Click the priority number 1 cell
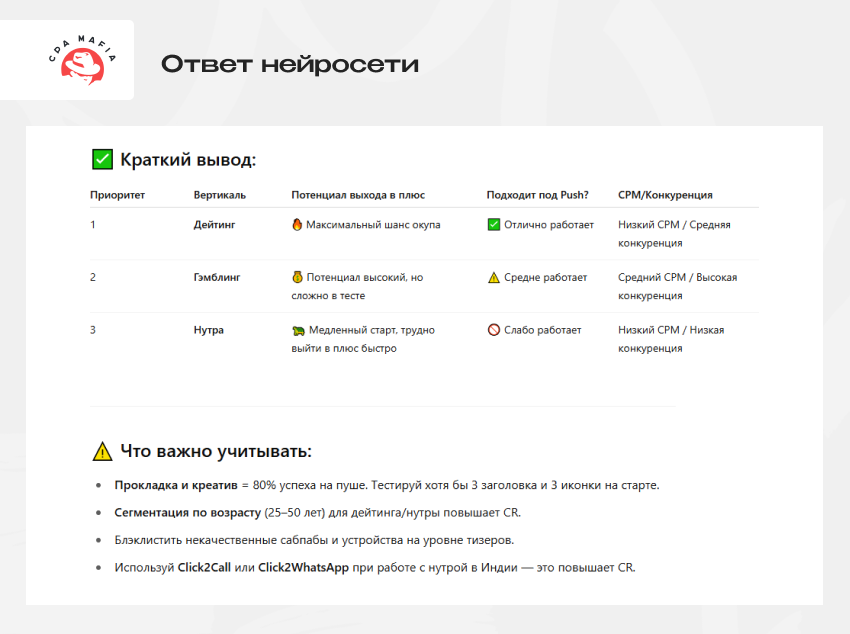850x634 pixels. 93,225
